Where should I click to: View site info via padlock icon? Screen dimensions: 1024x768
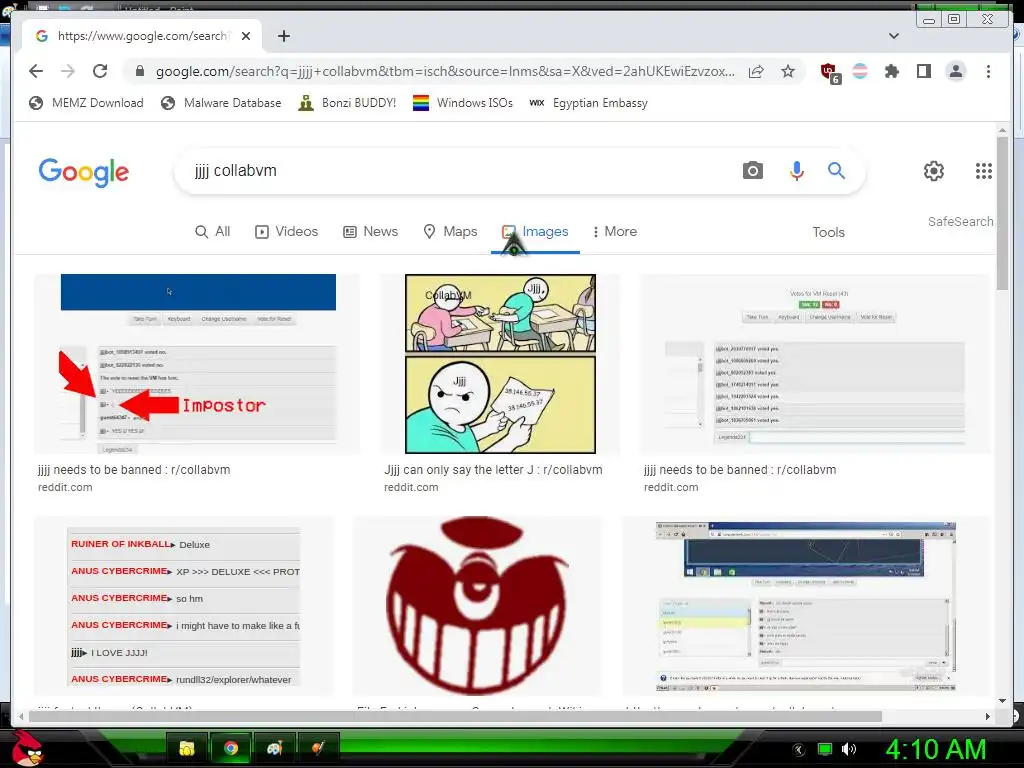139,71
